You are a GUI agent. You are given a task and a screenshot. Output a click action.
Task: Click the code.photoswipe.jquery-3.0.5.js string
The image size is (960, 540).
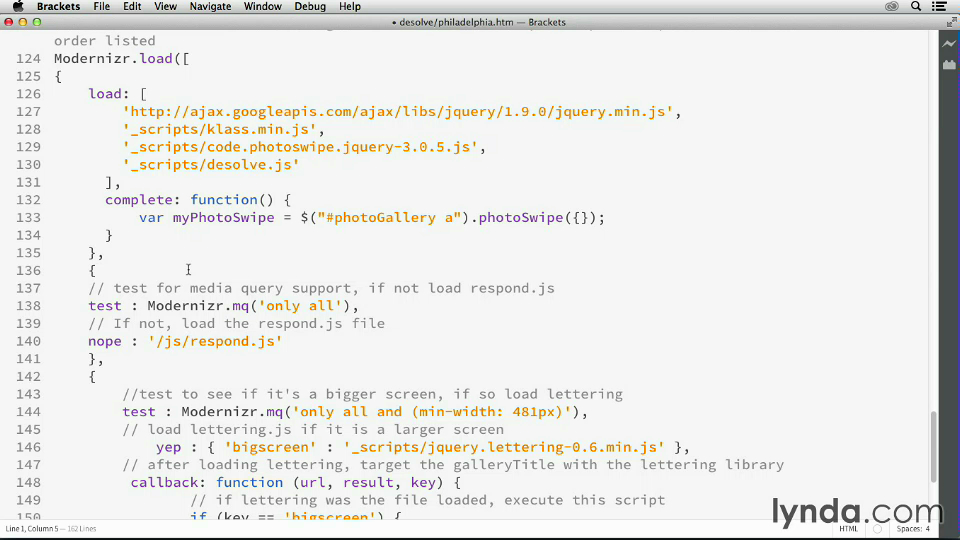click(300, 148)
